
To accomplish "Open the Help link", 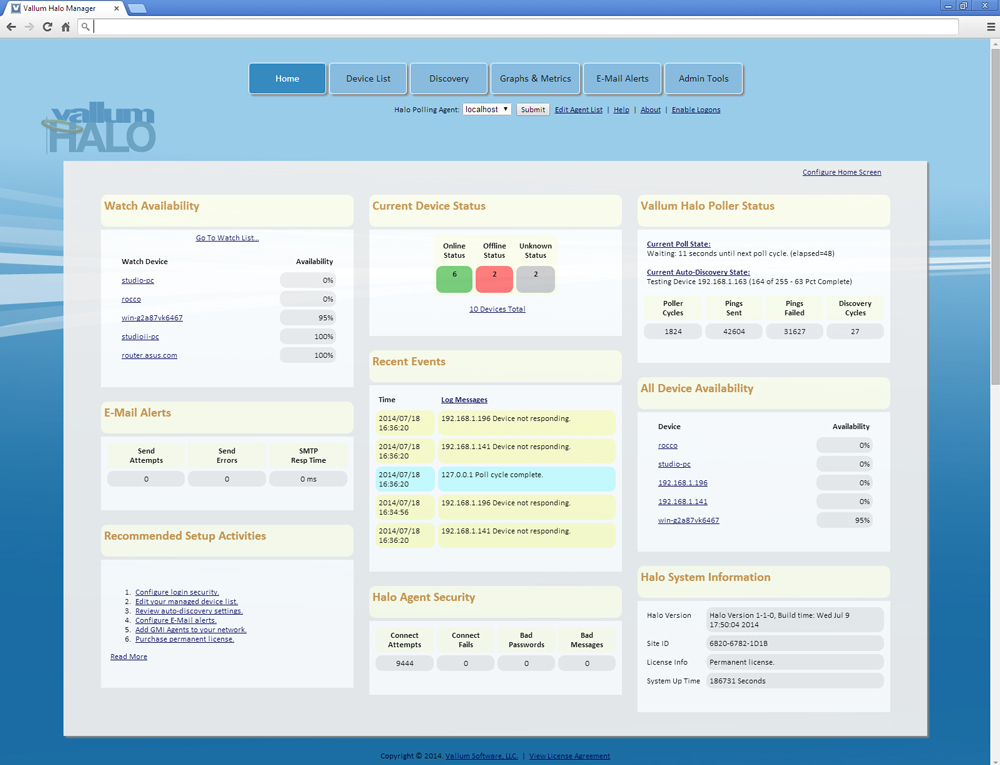I will [621, 110].
